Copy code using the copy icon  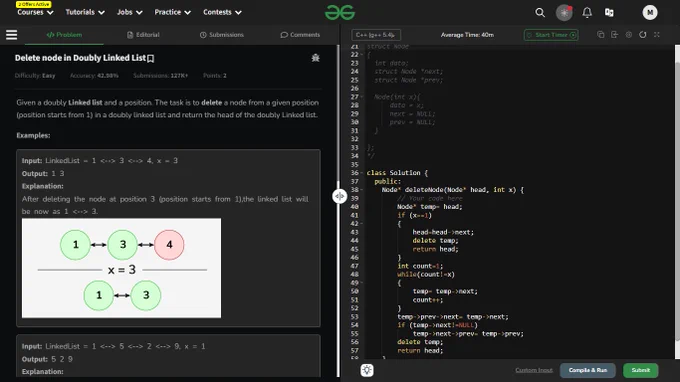coord(601,35)
